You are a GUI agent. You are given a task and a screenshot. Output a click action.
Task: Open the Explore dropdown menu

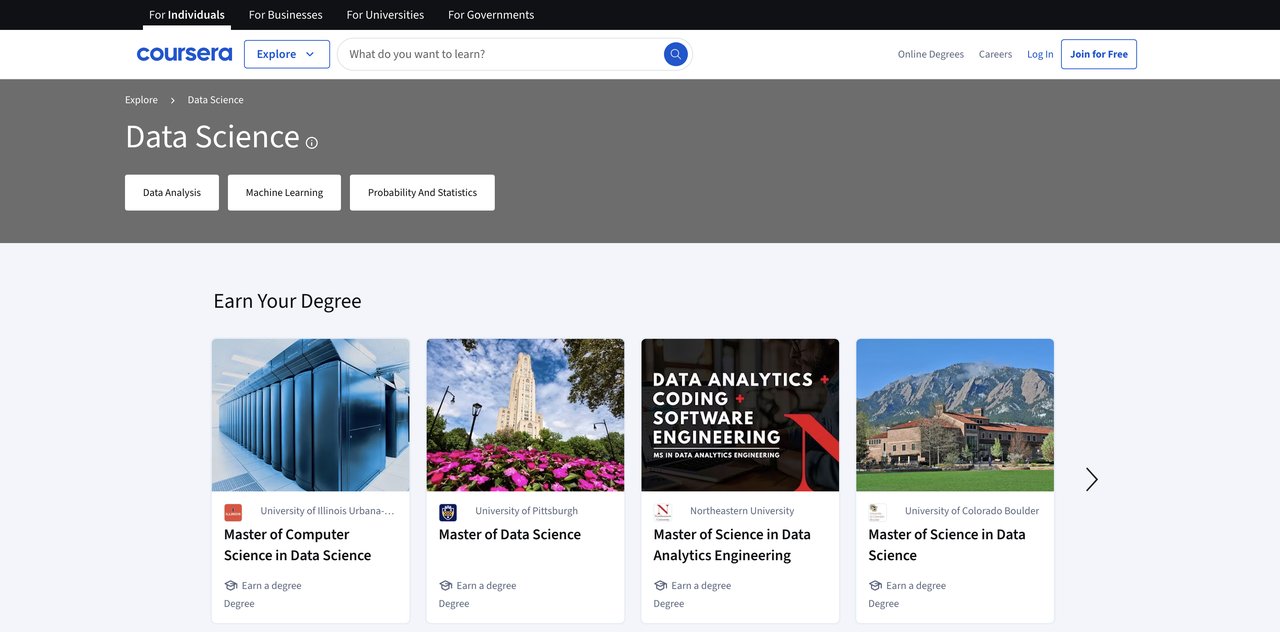coord(287,54)
